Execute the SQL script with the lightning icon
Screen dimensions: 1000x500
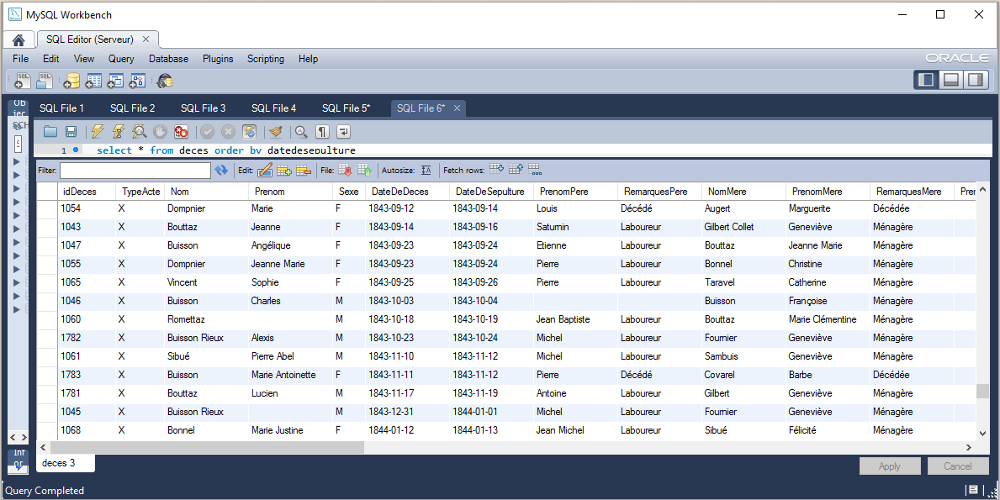(97, 131)
